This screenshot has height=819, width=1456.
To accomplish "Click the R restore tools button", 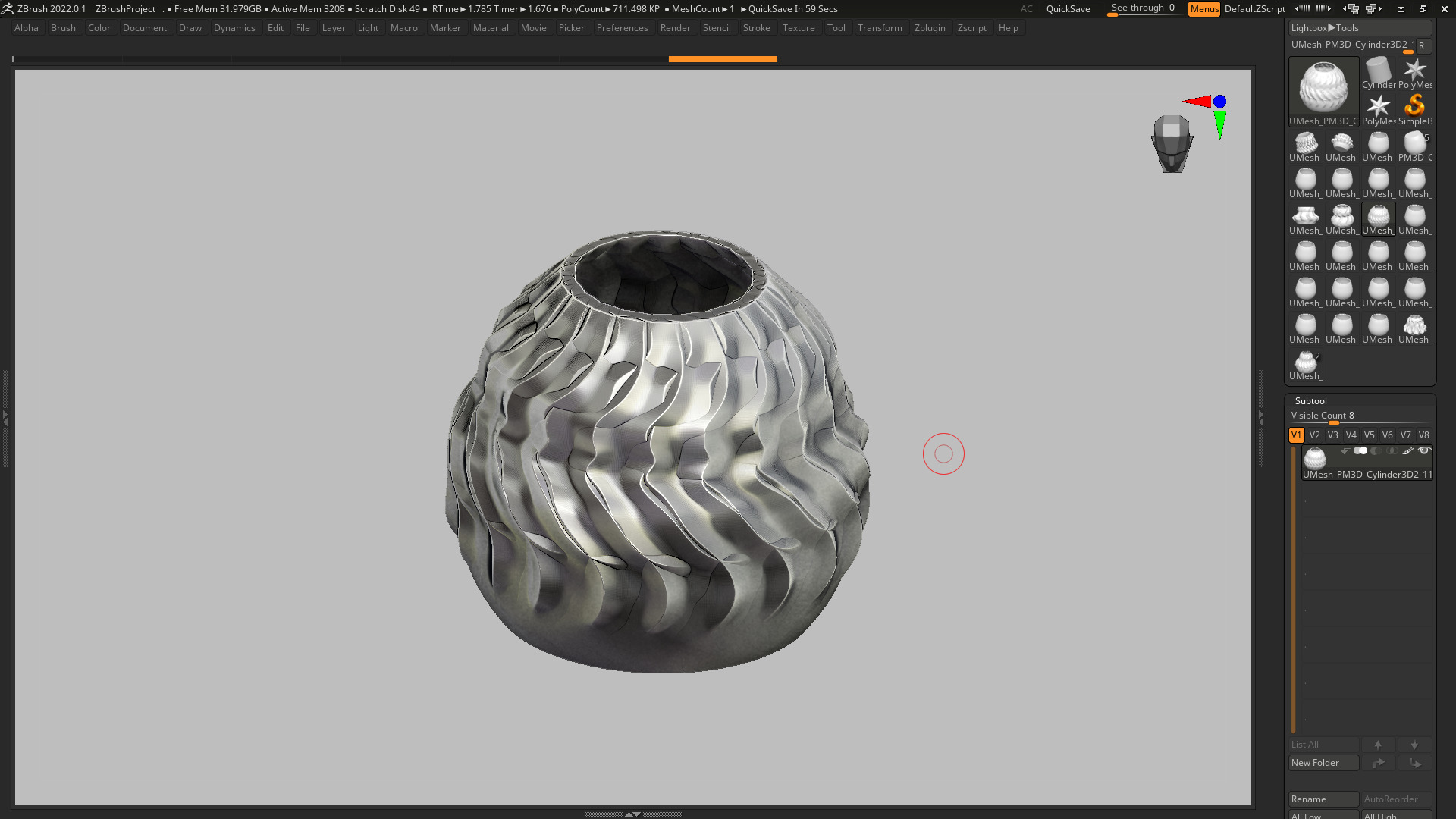I will [1423, 45].
